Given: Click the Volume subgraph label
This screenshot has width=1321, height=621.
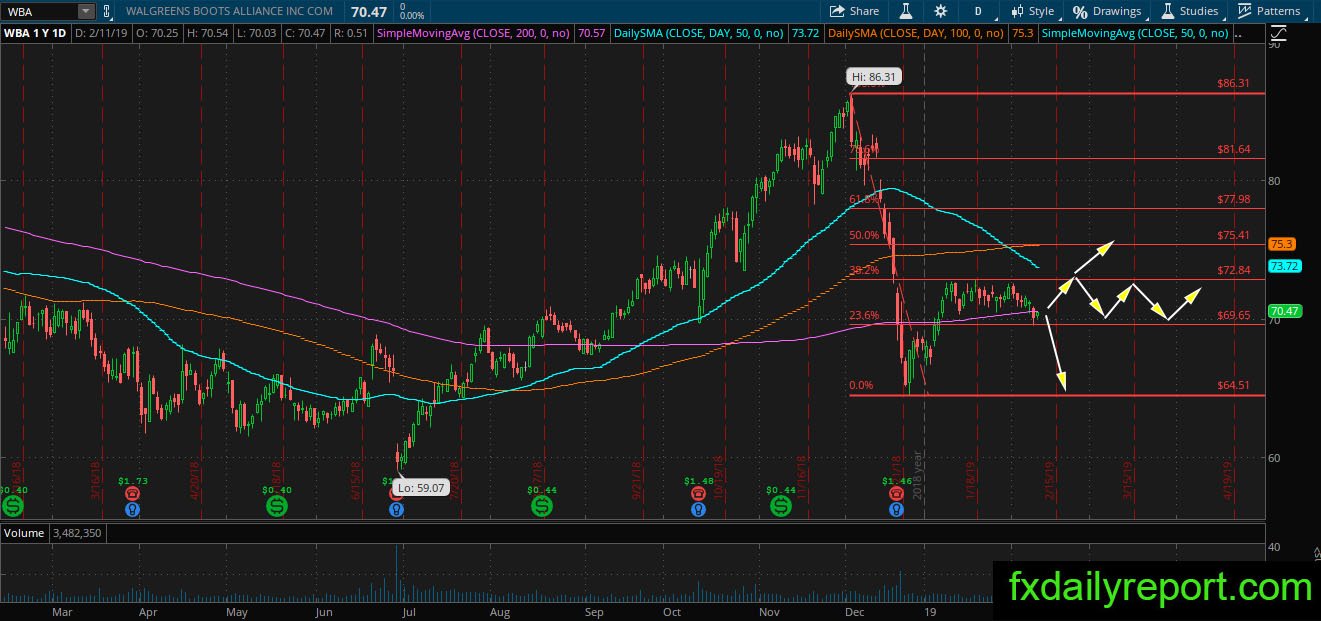Looking at the screenshot, I should pos(23,533).
